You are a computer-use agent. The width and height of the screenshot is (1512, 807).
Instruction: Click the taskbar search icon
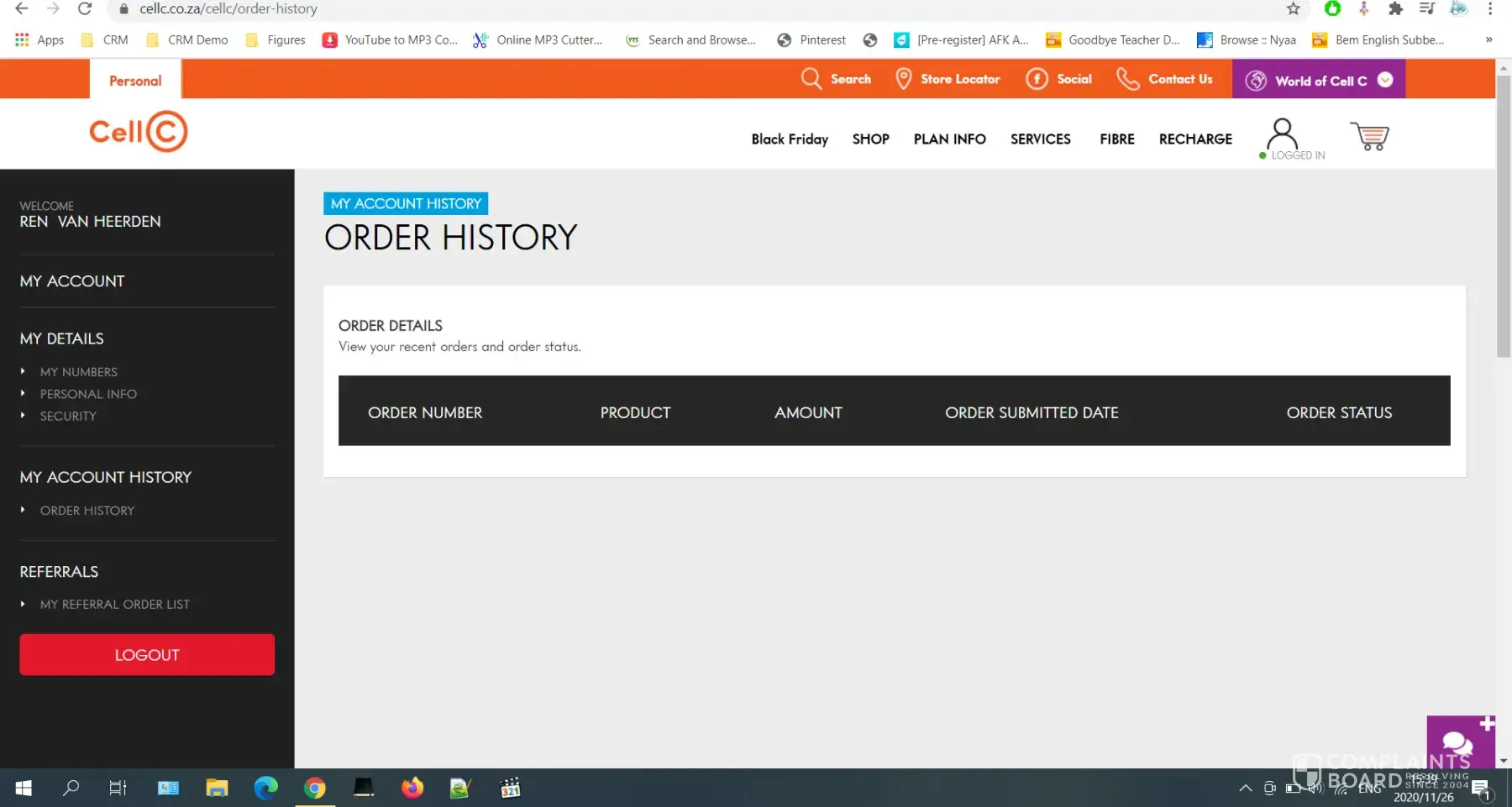click(71, 788)
